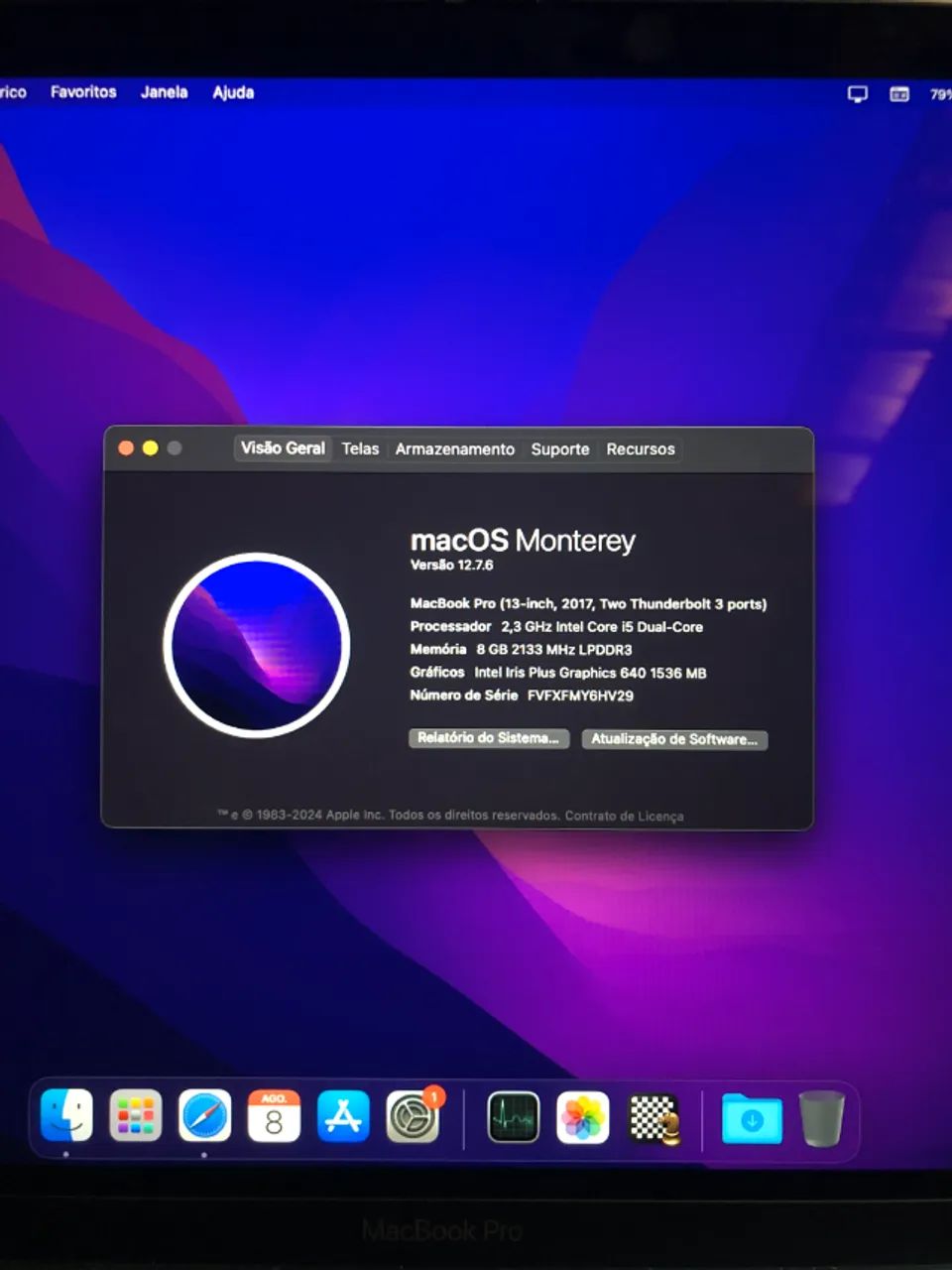
Task: Click the macOS Monterey title
Action: click(x=523, y=541)
